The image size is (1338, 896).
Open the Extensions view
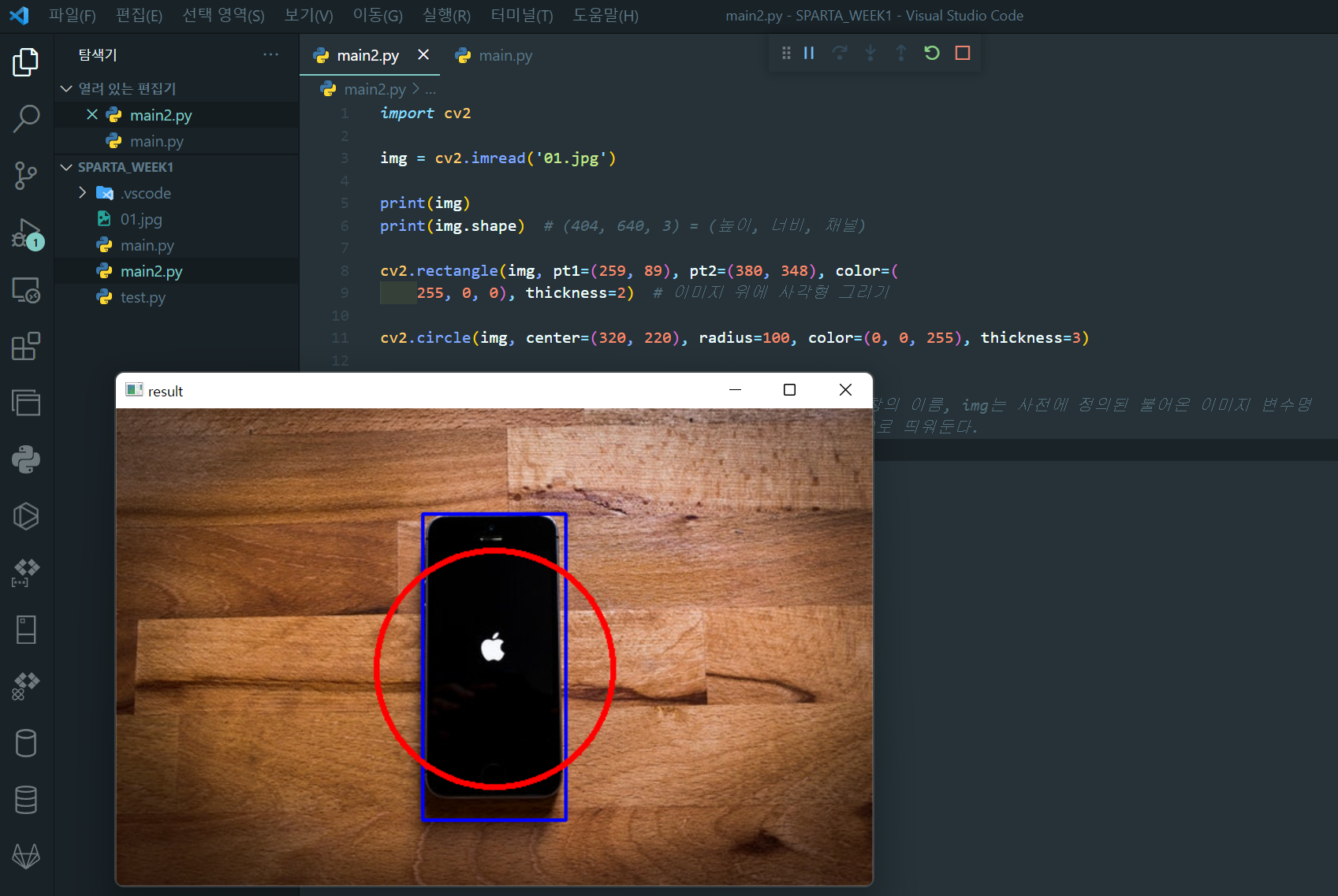pos(26,347)
